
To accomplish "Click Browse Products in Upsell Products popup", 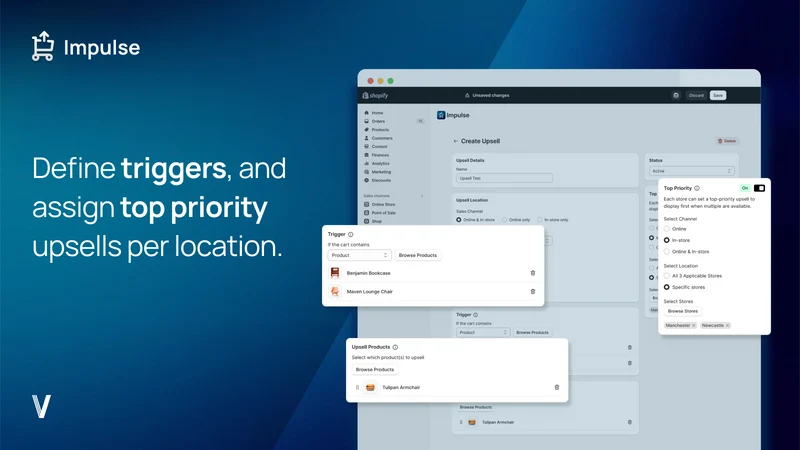I will pos(374,369).
